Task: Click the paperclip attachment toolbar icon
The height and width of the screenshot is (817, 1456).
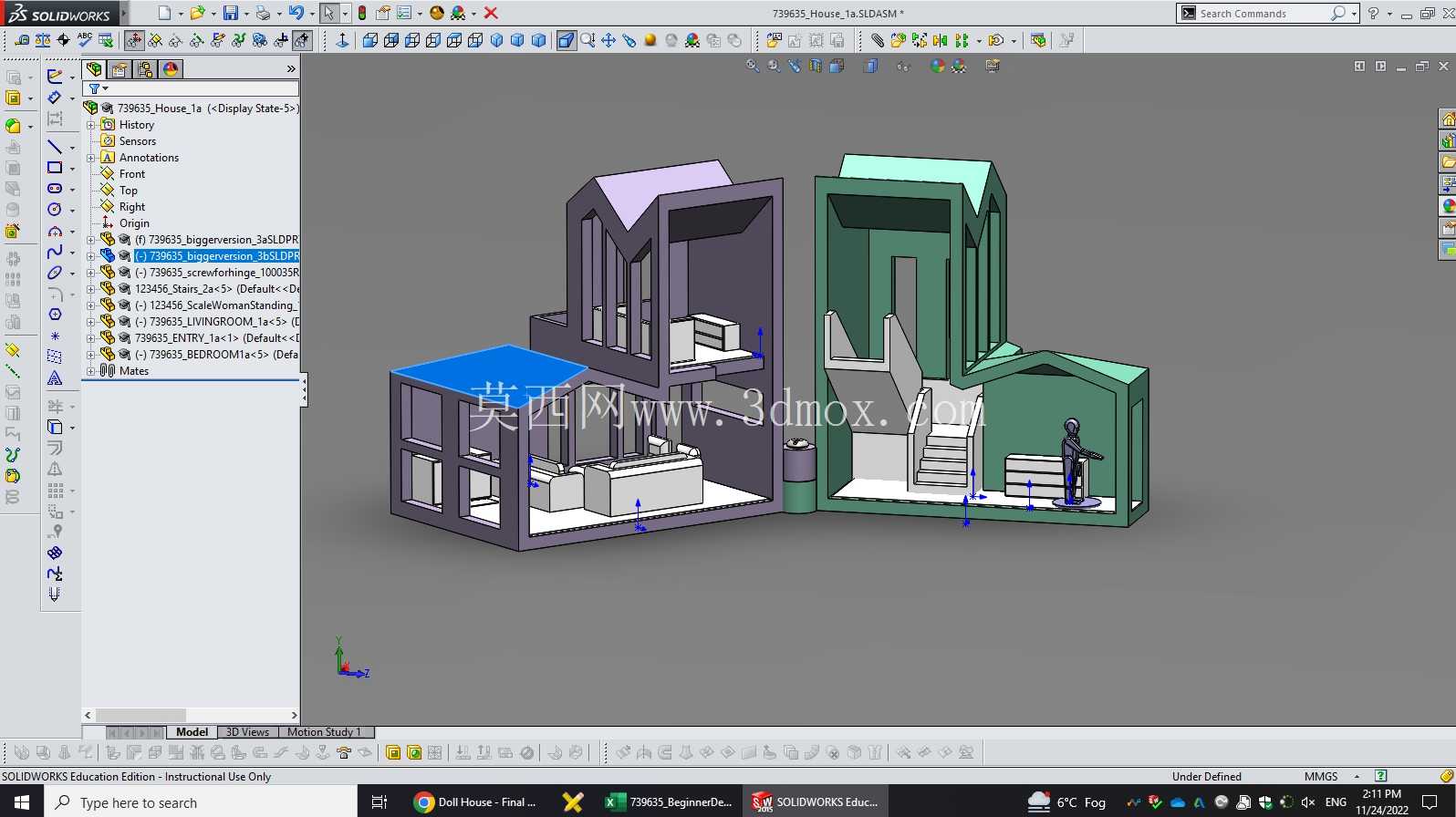Action: 877,40
